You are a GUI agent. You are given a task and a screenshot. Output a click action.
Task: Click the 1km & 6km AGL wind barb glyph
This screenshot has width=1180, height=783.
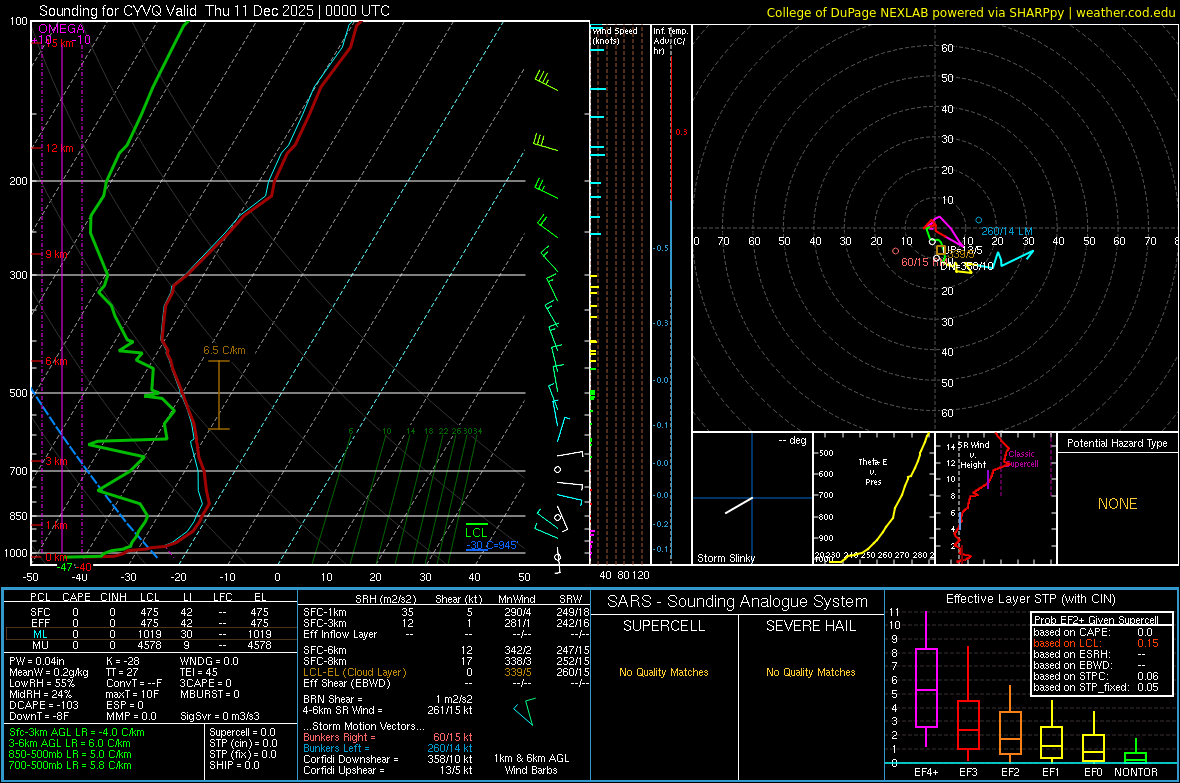(525, 711)
